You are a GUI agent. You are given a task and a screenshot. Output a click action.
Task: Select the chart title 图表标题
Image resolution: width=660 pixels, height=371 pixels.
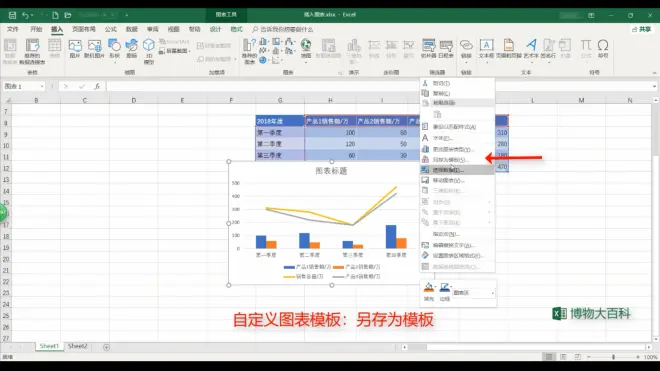tap(331, 171)
